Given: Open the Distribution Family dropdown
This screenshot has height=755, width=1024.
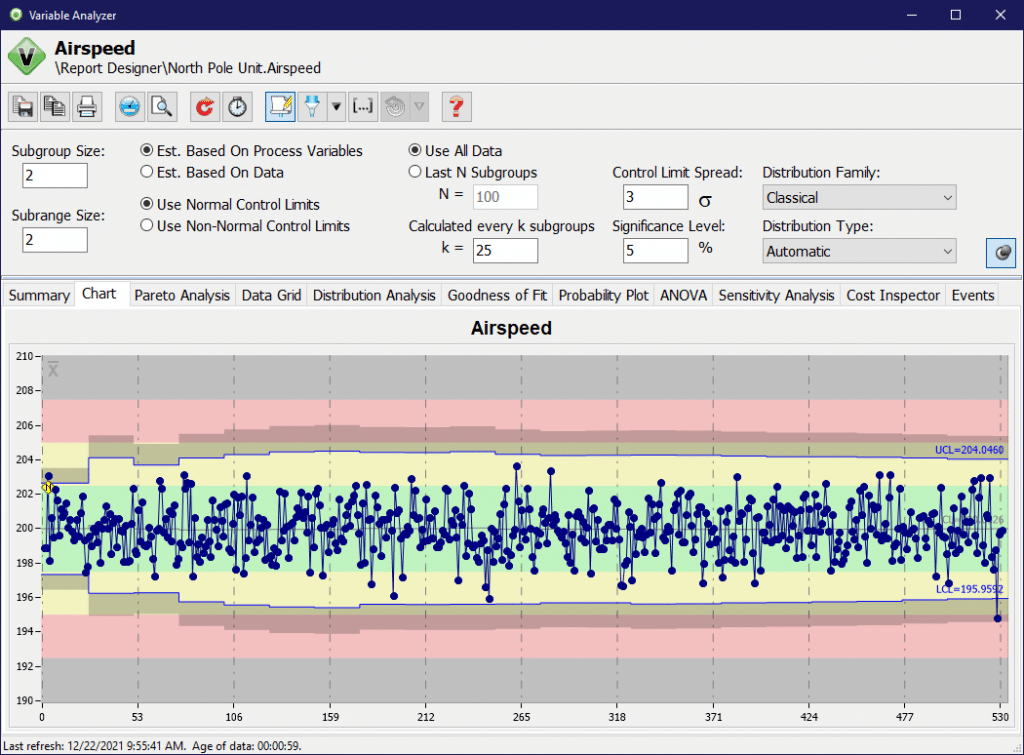Looking at the screenshot, I should [858, 198].
